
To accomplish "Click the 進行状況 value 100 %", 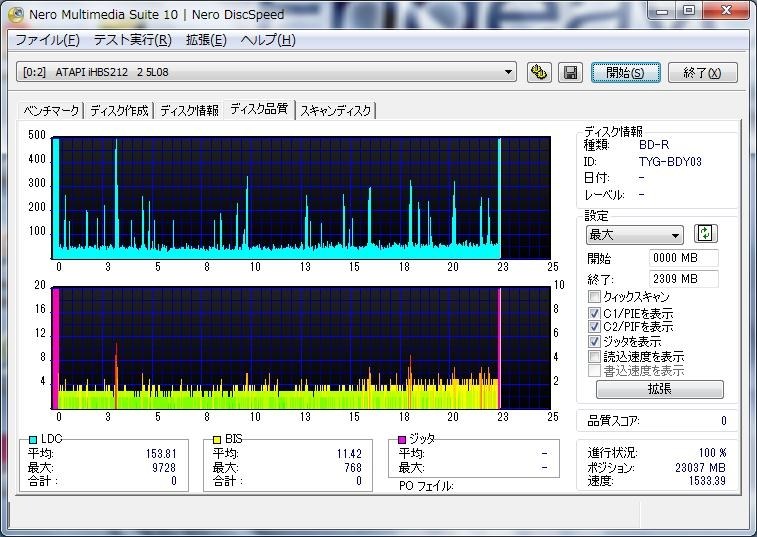I will pyautogui.click(x=713, y=452).
